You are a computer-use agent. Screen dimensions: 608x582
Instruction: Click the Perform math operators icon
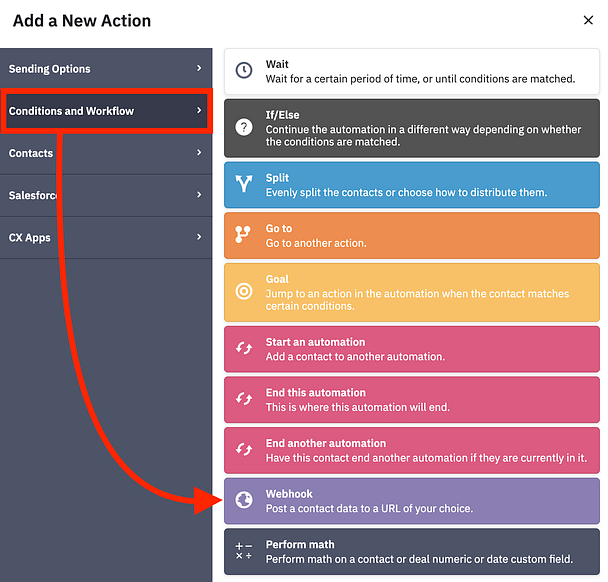[244, 551]
